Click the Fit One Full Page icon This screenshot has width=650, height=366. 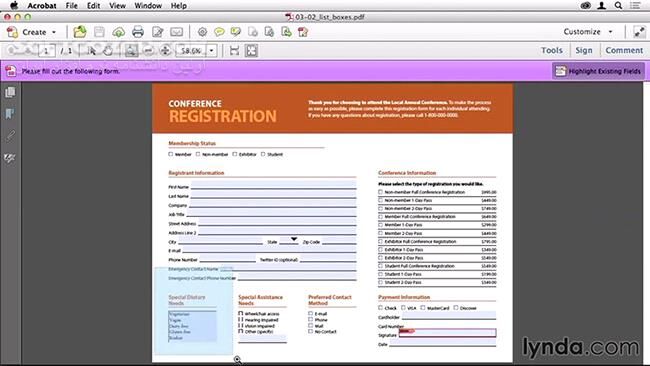[x=251, y=51]
